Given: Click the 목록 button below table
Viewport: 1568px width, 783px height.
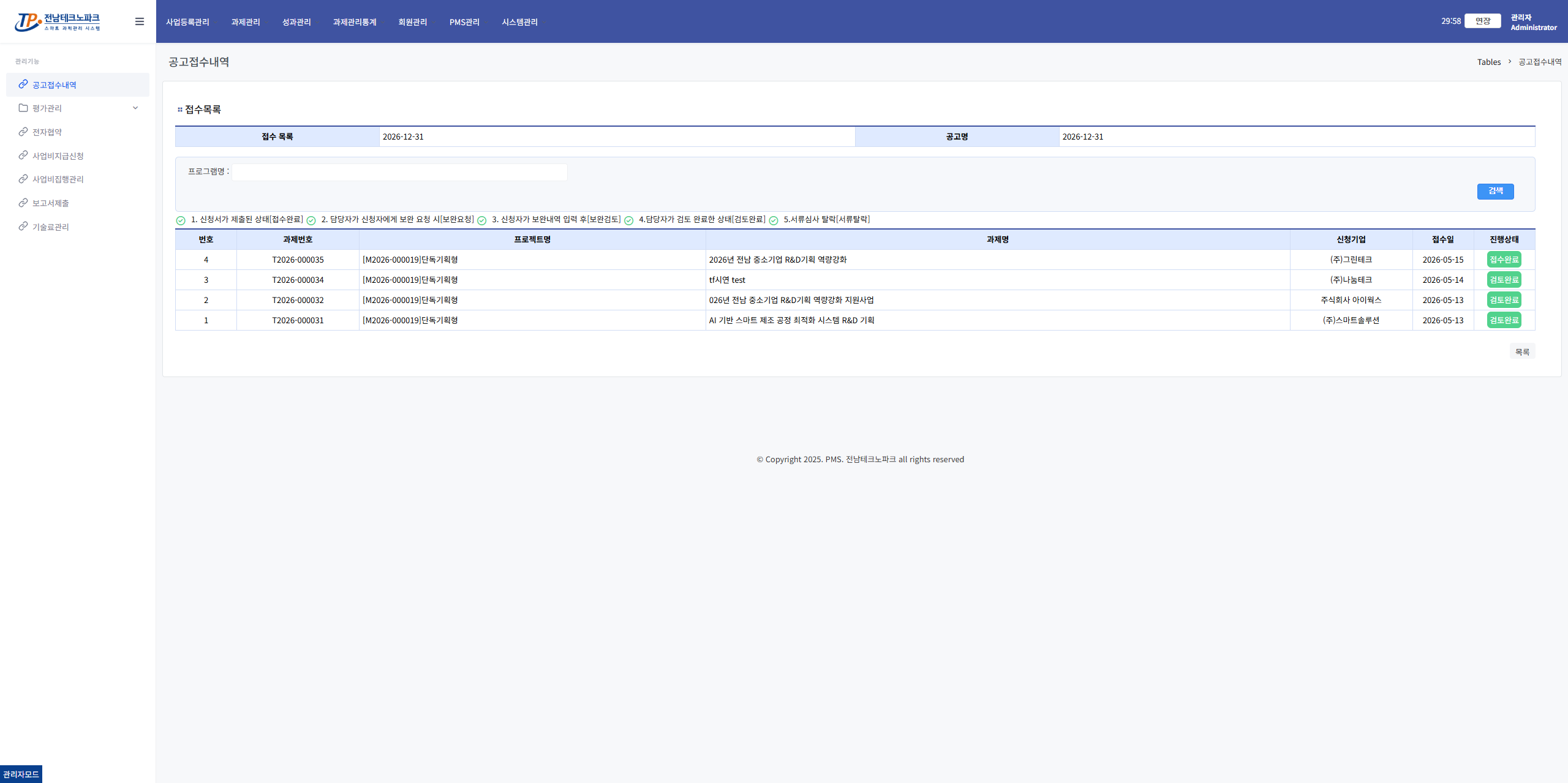Looking at the screenshot, I should tap(1522, 352).
